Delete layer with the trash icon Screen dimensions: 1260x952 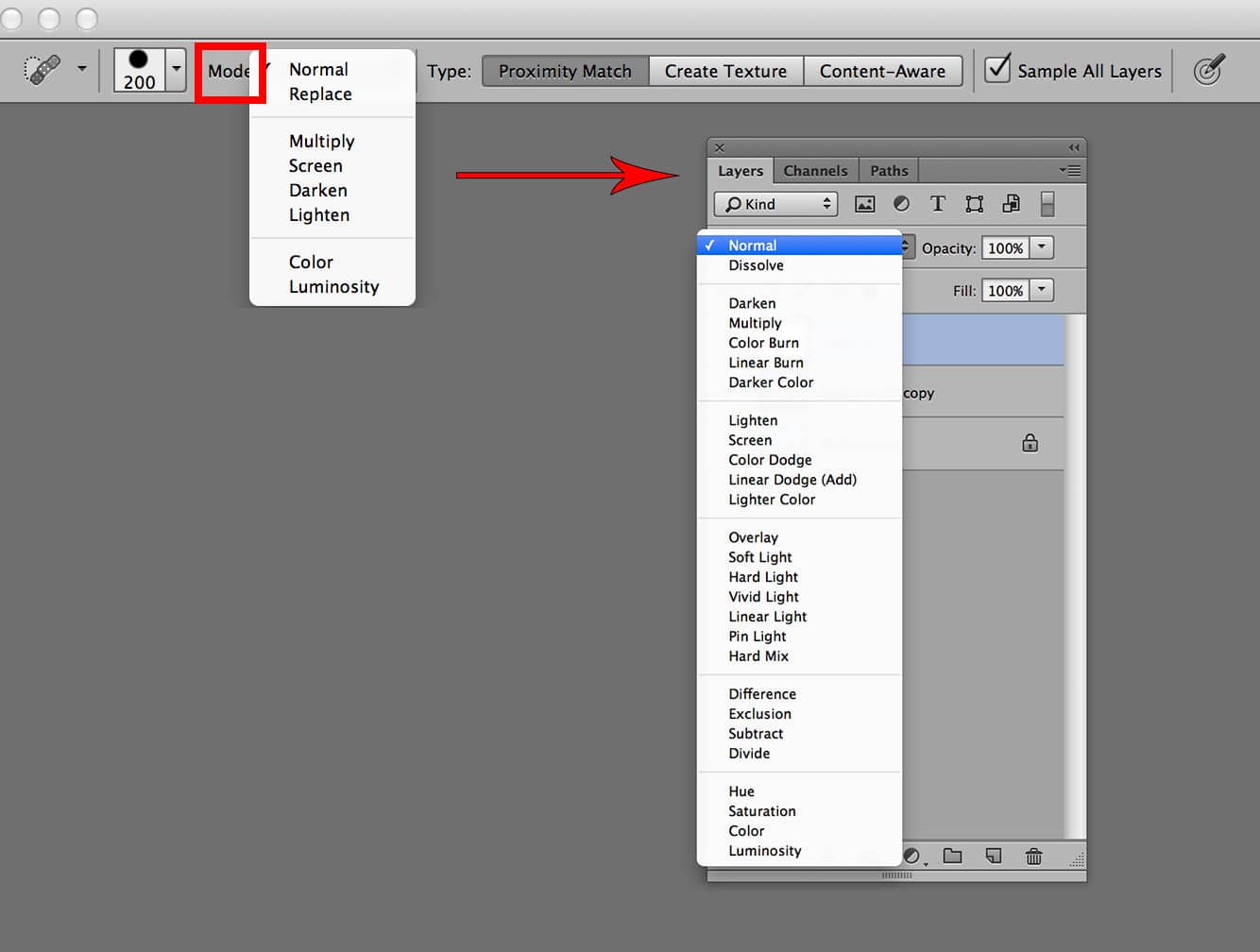click(1034, 856)
